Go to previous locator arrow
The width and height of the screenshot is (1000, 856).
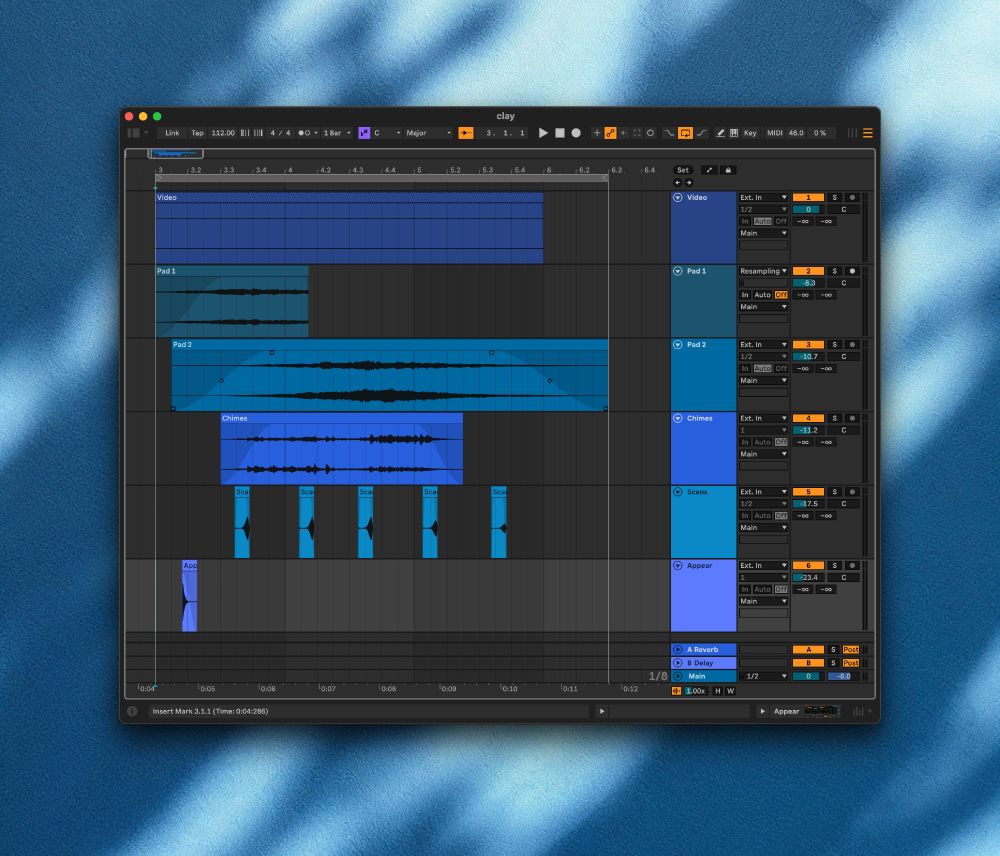678,182
